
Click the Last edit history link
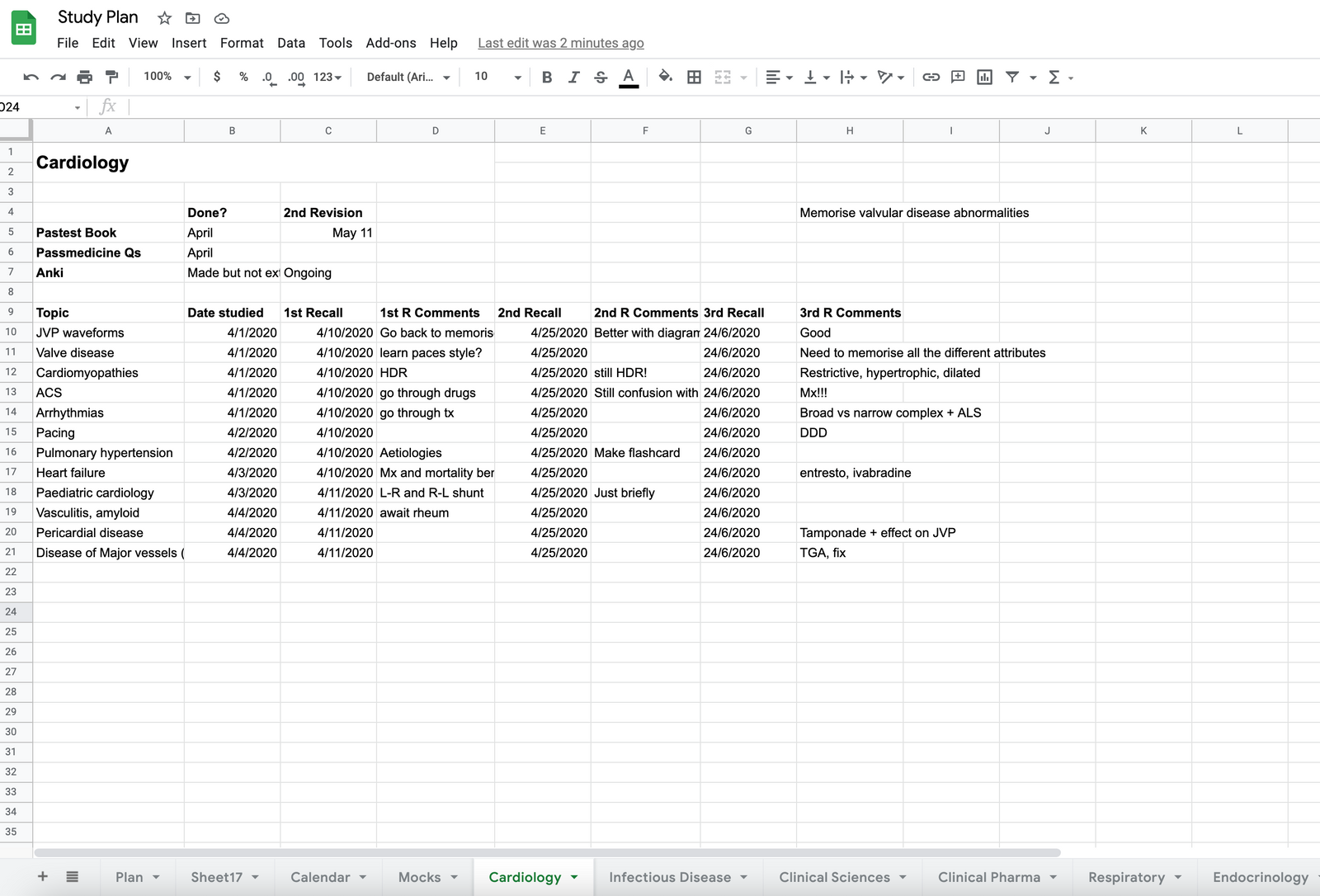(x=561, y=43)
